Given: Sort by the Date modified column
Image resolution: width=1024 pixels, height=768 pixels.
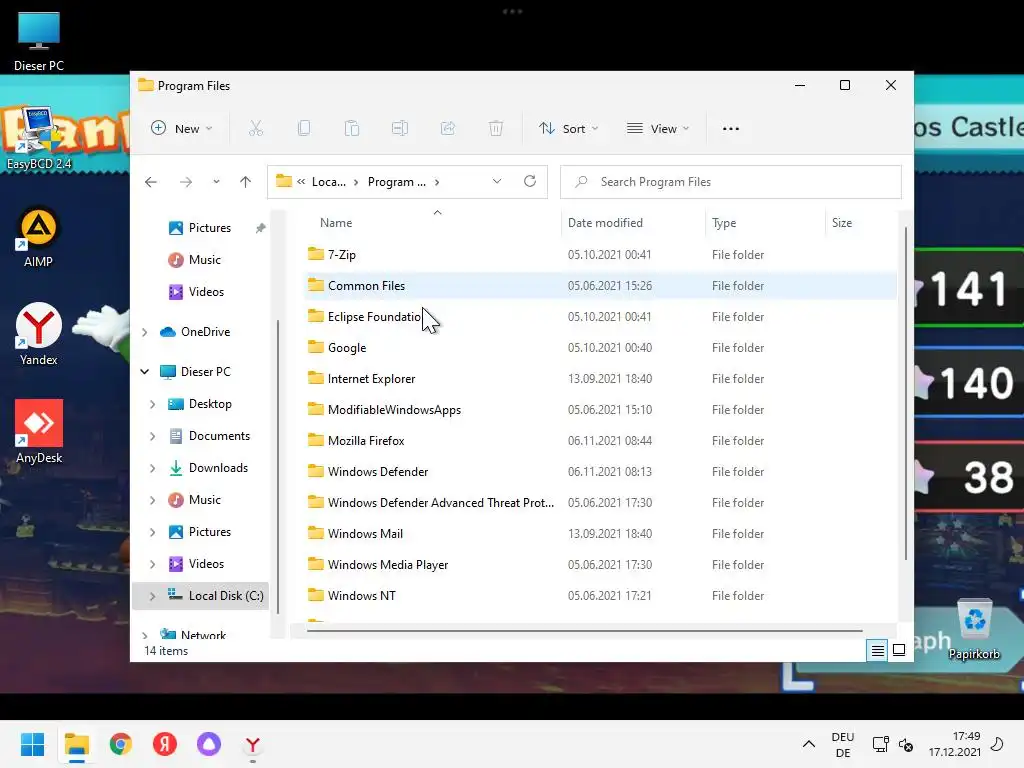Looking at the screenshot, I should point(605,223).
